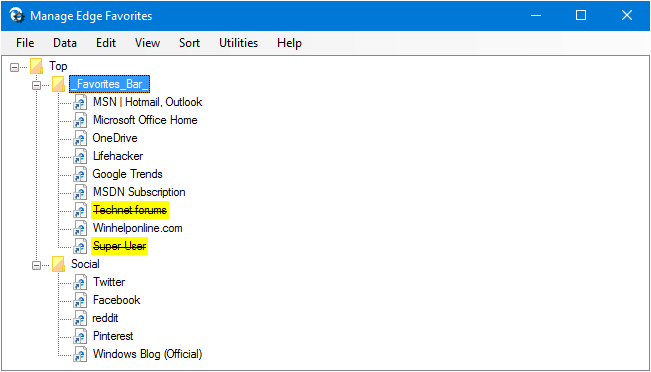Maximize the Manage Edge Favorites window
The height and width of the screenshot is (372, 651).
(x=581, y=16)
